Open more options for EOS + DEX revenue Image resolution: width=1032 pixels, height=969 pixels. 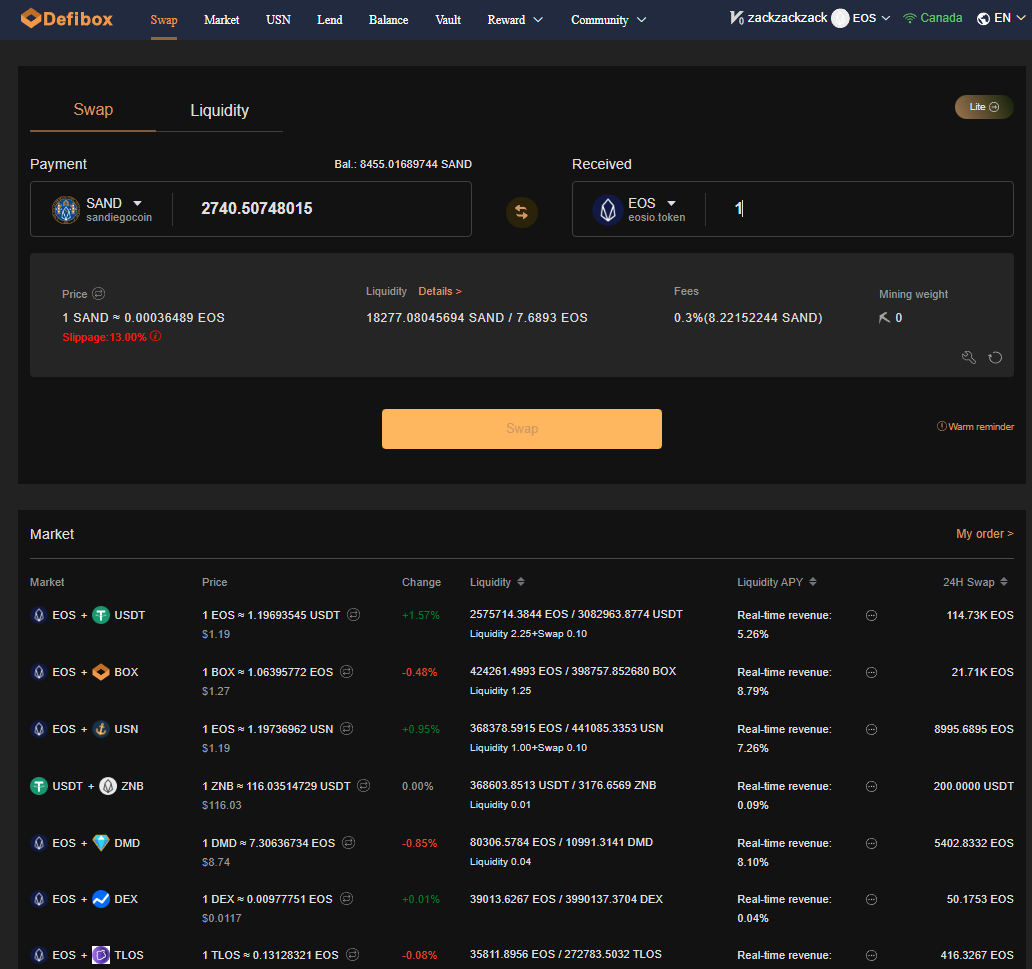[871, 899]
